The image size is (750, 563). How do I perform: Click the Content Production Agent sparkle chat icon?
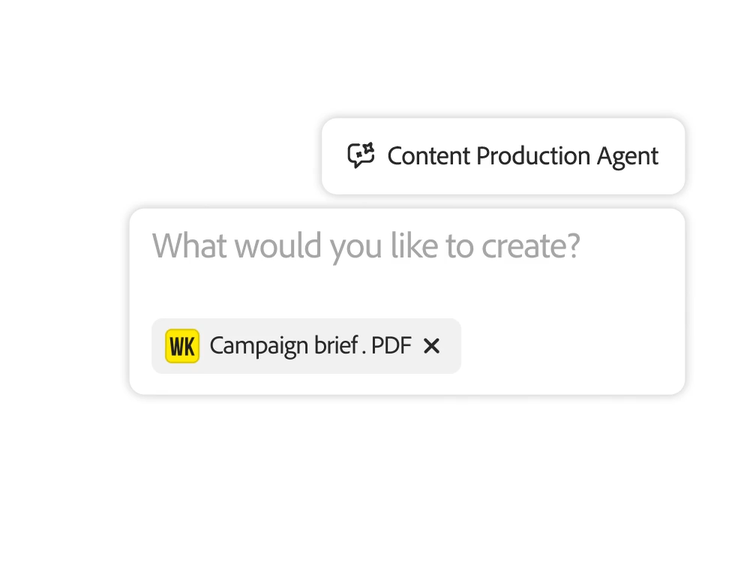(361, 156)
